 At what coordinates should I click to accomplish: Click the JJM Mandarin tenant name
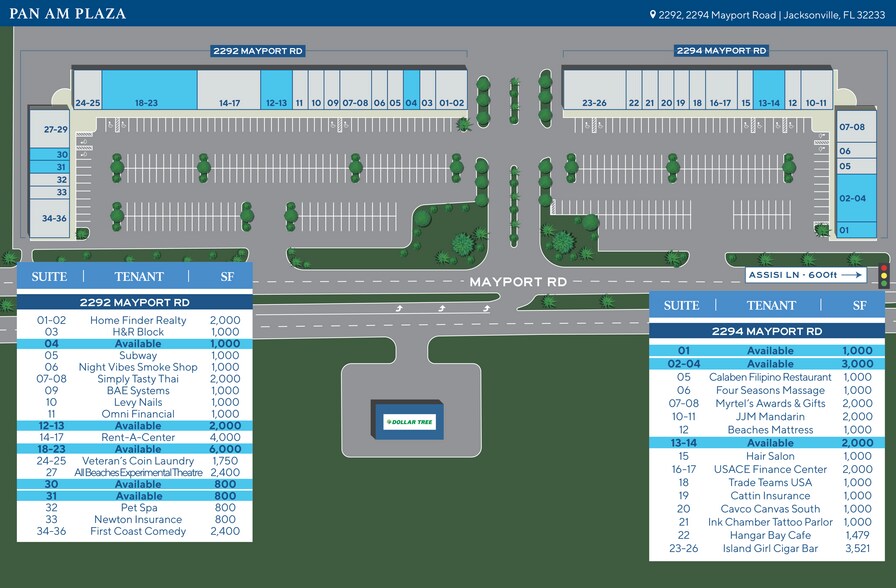[770, 417]
